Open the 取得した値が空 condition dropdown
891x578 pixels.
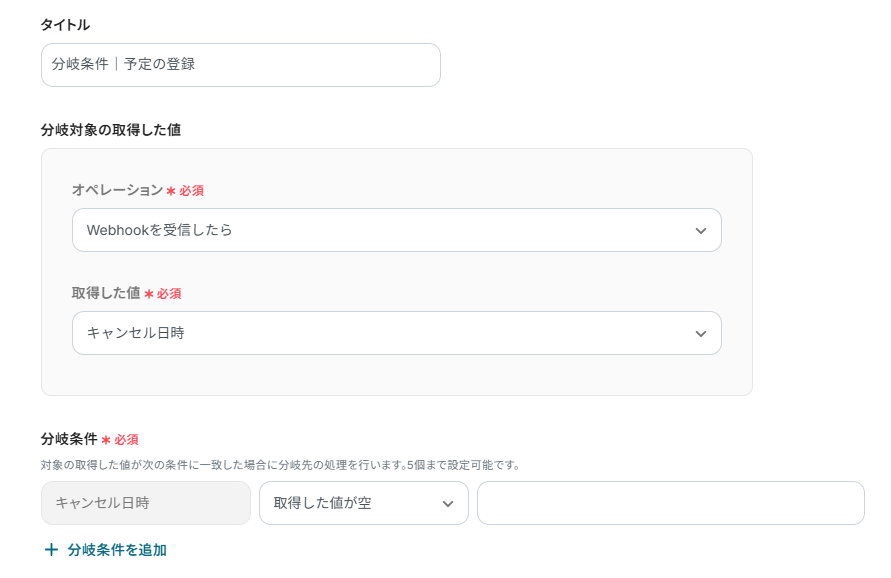(x=363, y=503)
